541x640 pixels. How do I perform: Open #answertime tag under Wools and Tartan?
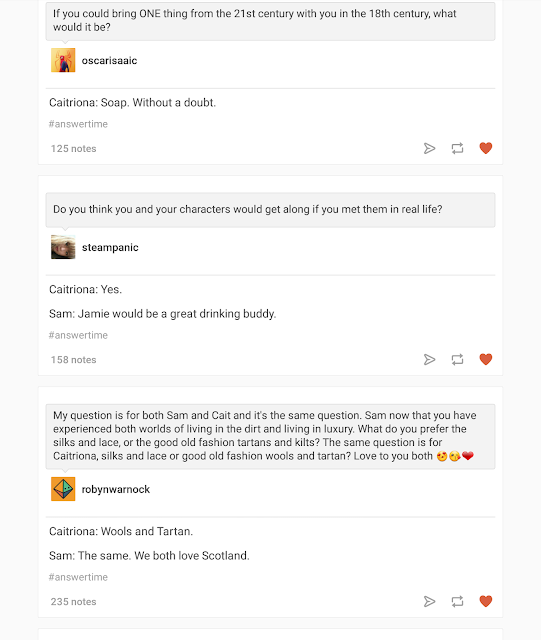(x=78, y=577)
